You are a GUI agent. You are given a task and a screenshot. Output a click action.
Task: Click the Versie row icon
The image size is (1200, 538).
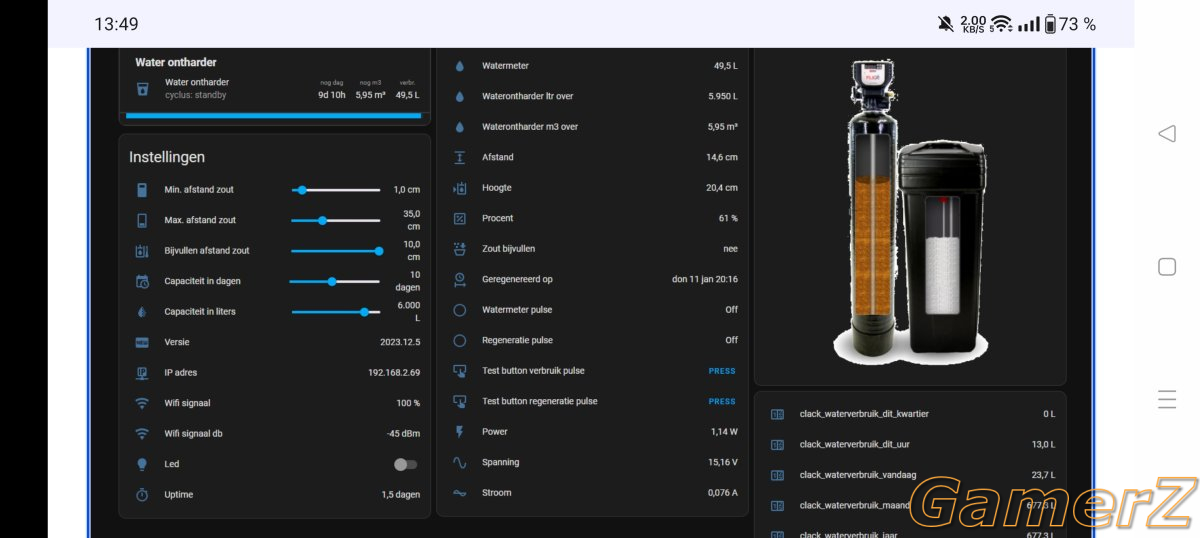tap(142, 342)
